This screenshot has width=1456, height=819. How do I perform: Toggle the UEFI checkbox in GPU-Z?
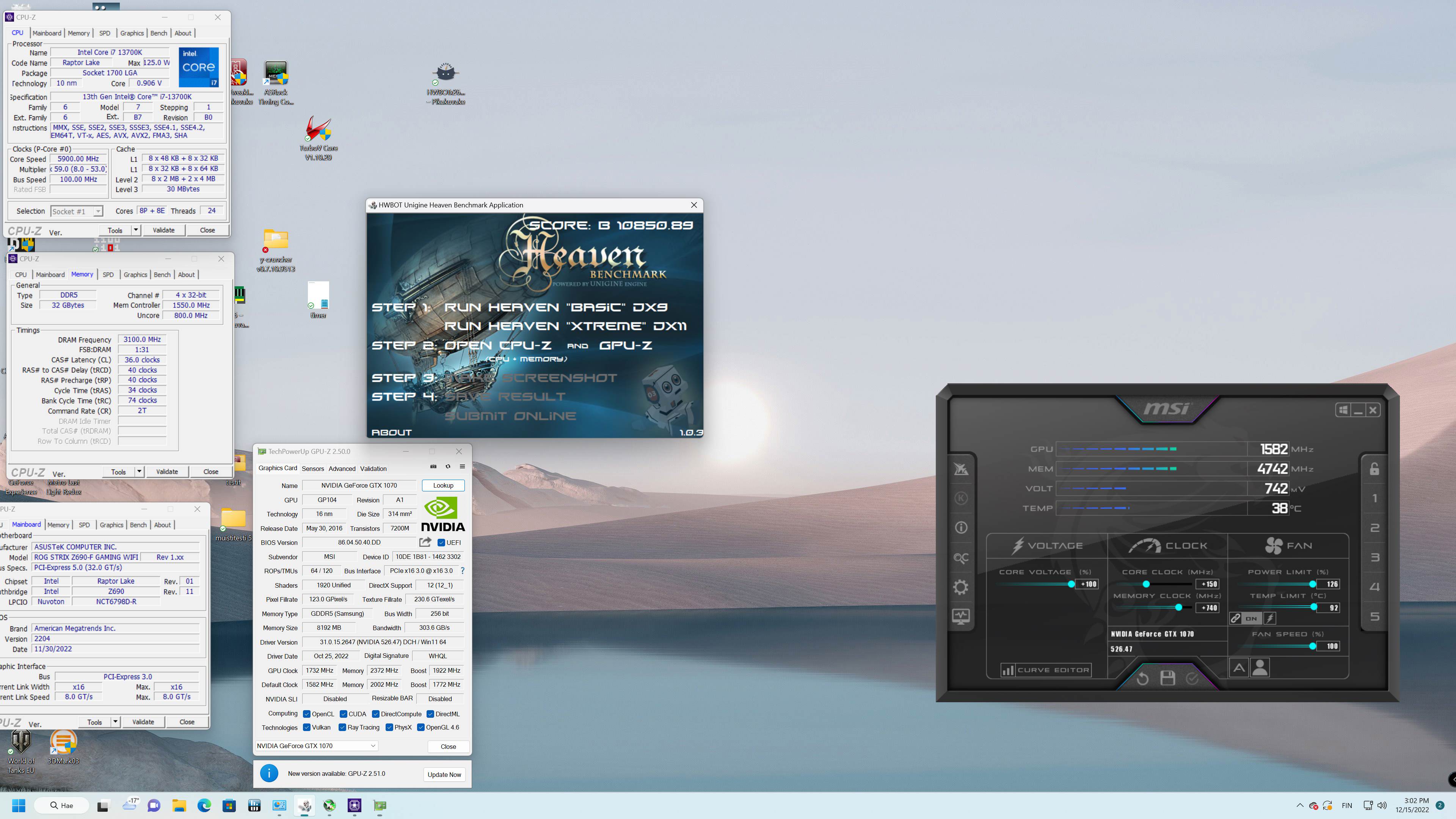[441, 543]
